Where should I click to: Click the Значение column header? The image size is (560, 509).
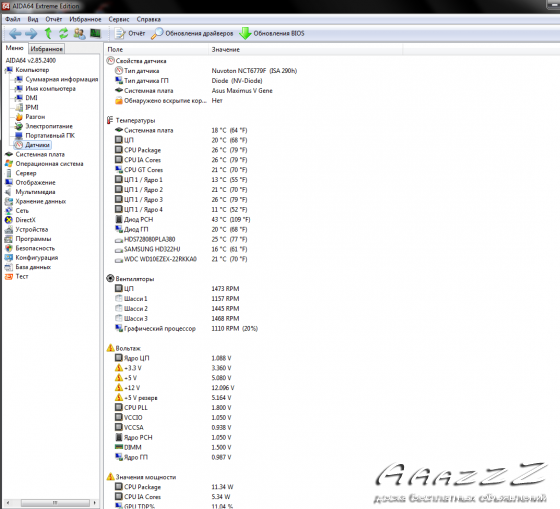coord(305,50)
